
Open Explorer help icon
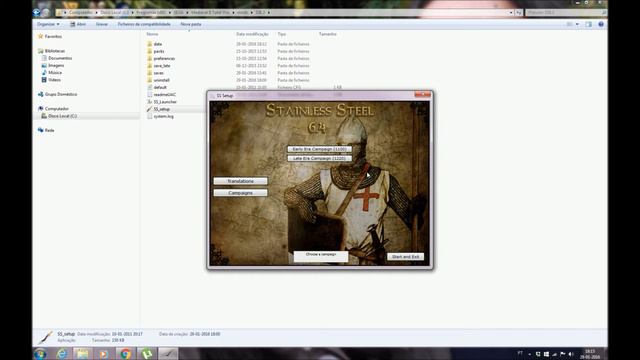point(601,24)
